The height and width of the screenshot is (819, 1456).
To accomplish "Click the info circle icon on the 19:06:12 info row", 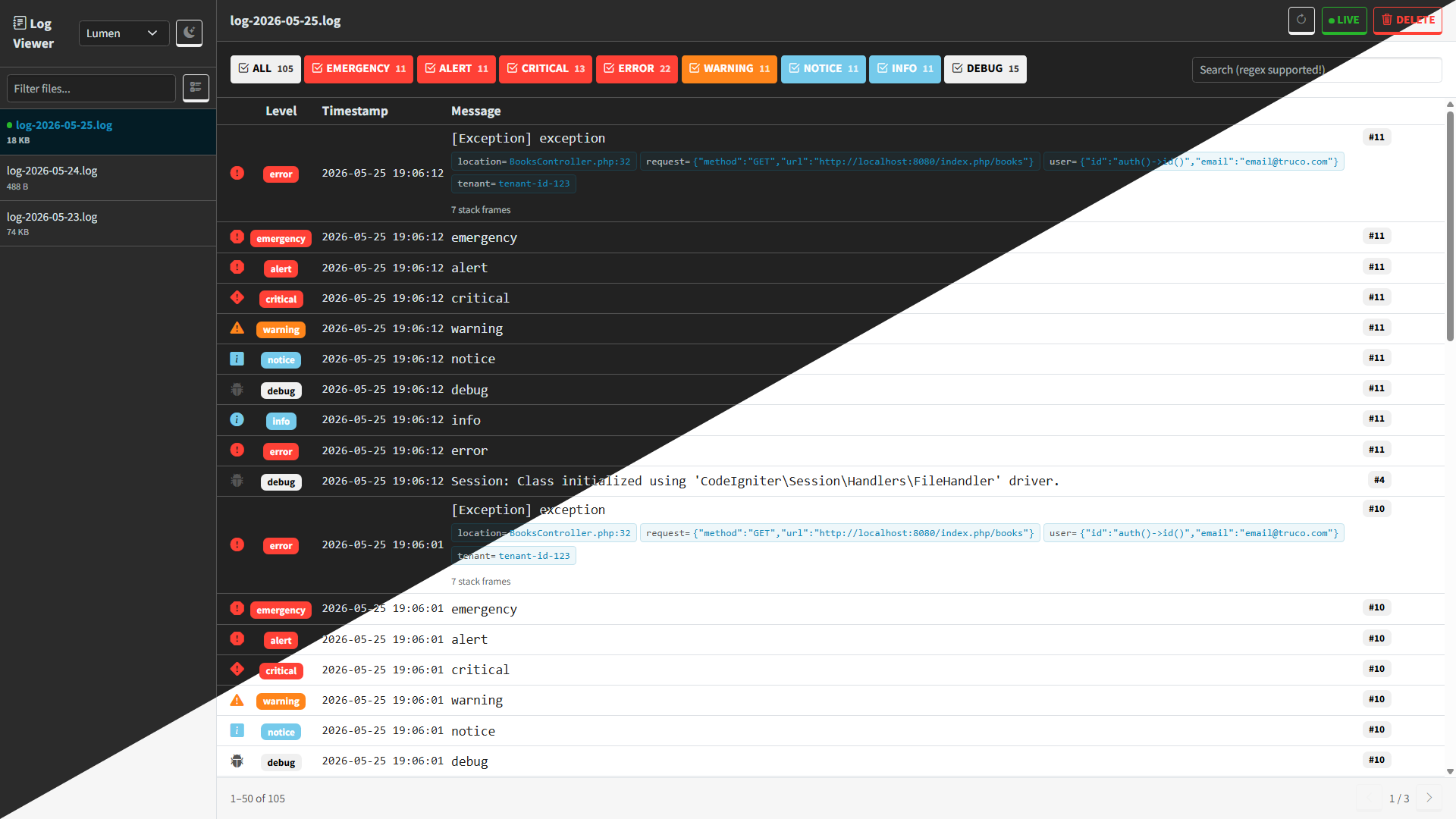I will click(237, 419).
